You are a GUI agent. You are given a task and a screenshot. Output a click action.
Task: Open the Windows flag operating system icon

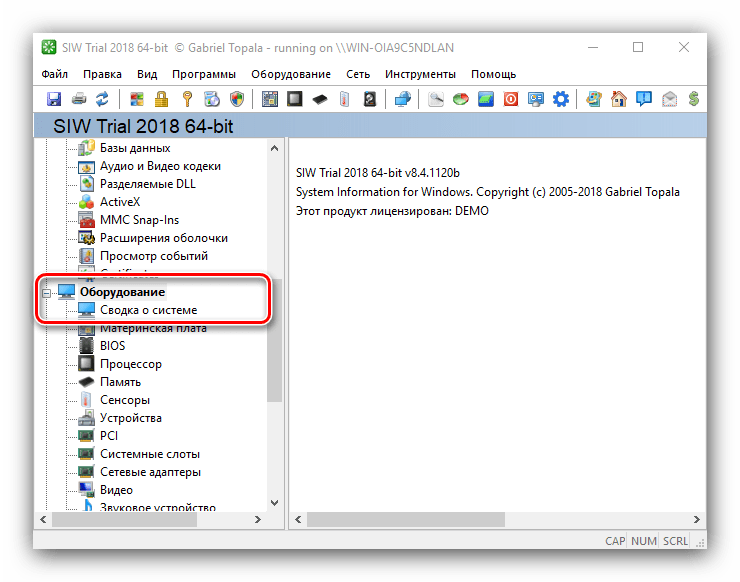[137, 99]
